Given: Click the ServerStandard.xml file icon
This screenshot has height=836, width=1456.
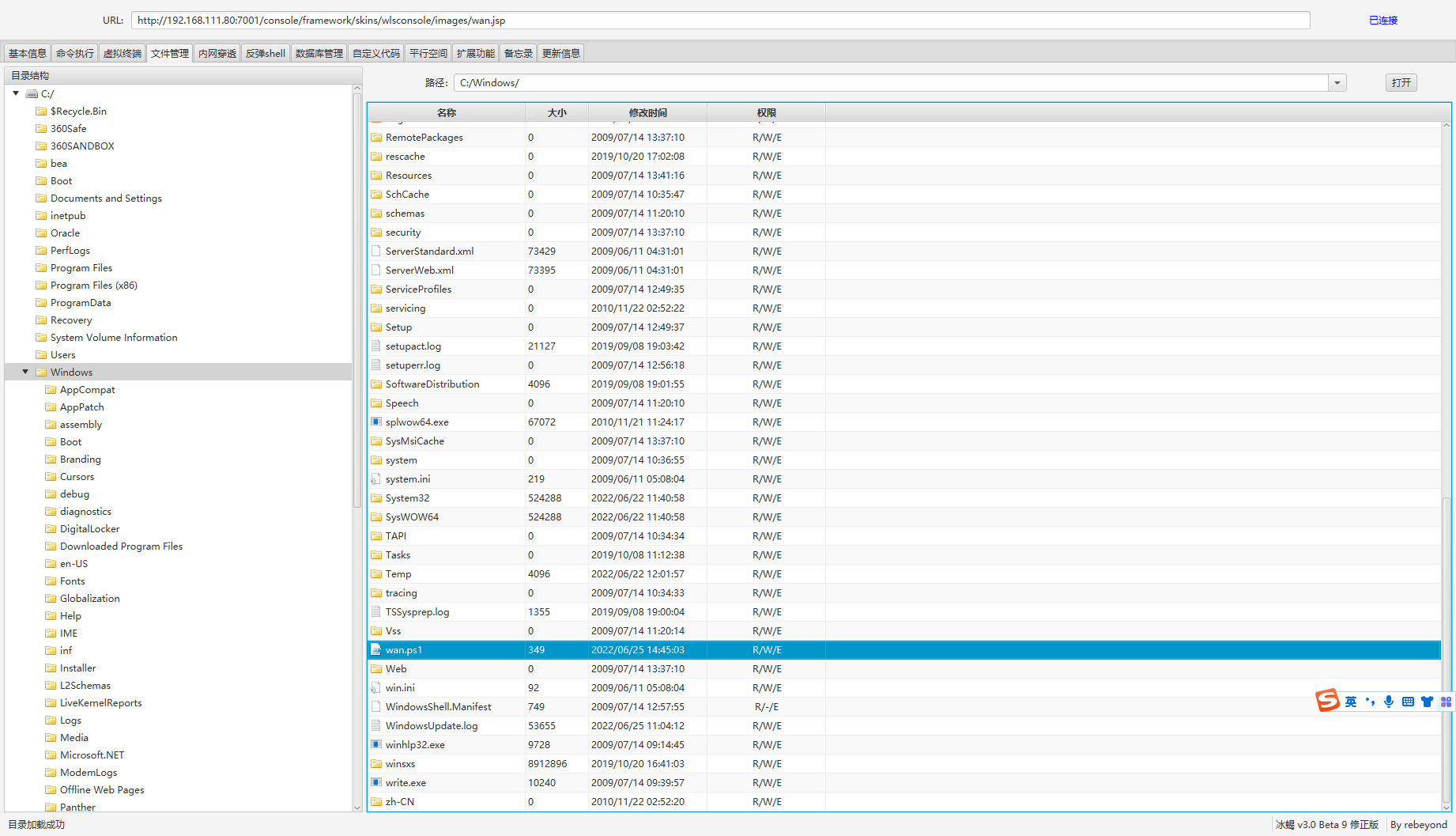Looking at the screenshot, I should 376,251.
